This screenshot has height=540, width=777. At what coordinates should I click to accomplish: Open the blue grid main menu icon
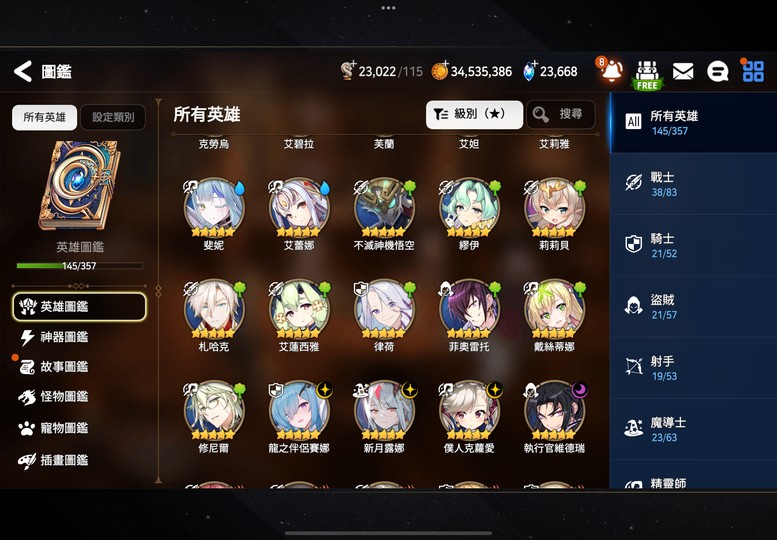click(753, 71)
